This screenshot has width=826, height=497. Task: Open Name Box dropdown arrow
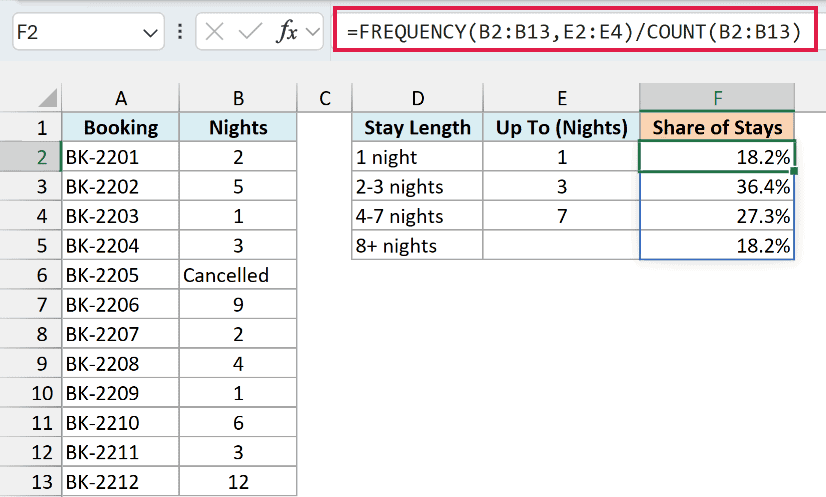click(150, 33)
